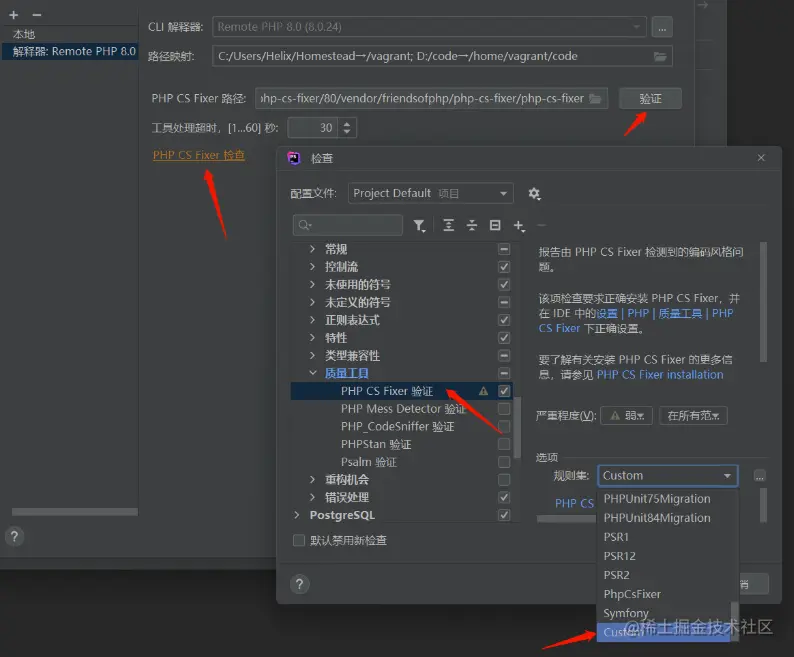Expand the 常规 tree group
This screenshot has width=794, height=657.
pos(312,249)
